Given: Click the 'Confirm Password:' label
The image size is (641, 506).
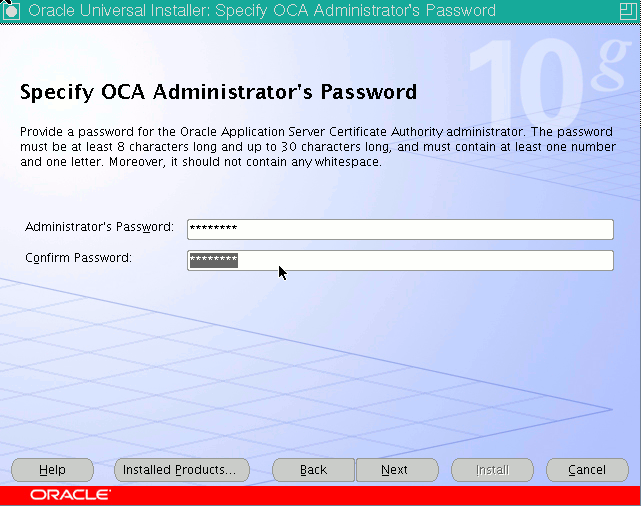Looking at the screenshot, I should coord(78,258).
